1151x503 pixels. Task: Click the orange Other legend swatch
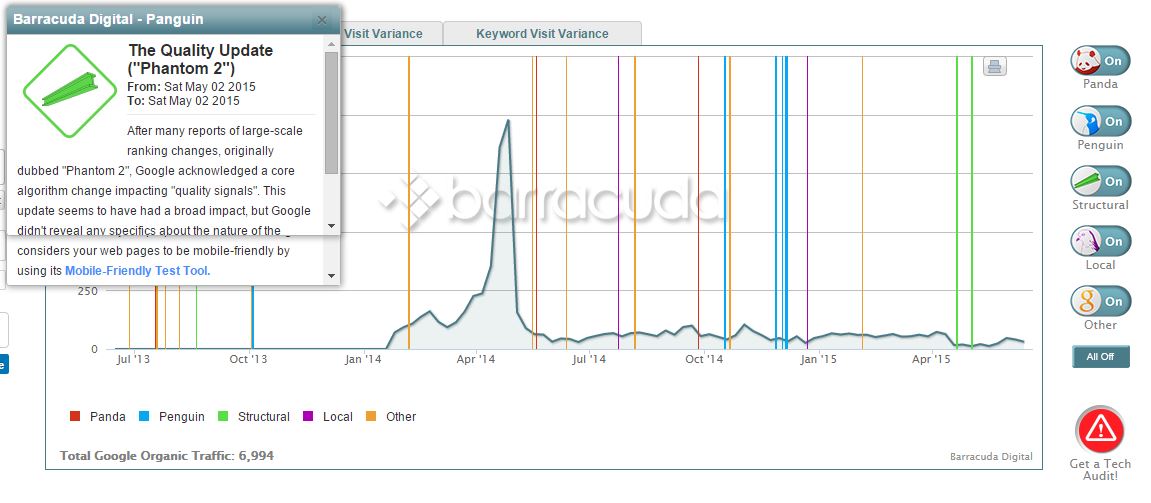tap(371, 416)
